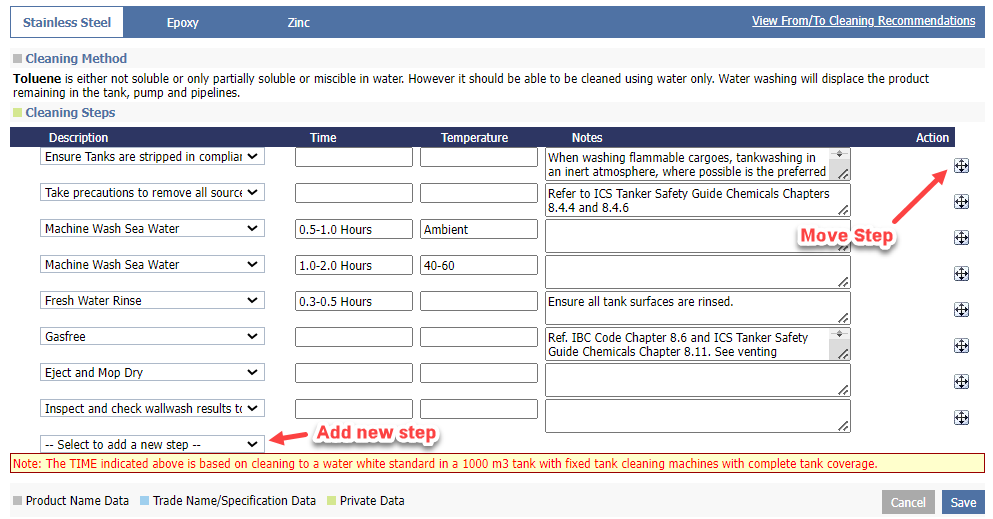This screenshot has height=519, width=993.
Task: Click move icon for Ensure Tanks stripped step
Action: tap(961, 166)
